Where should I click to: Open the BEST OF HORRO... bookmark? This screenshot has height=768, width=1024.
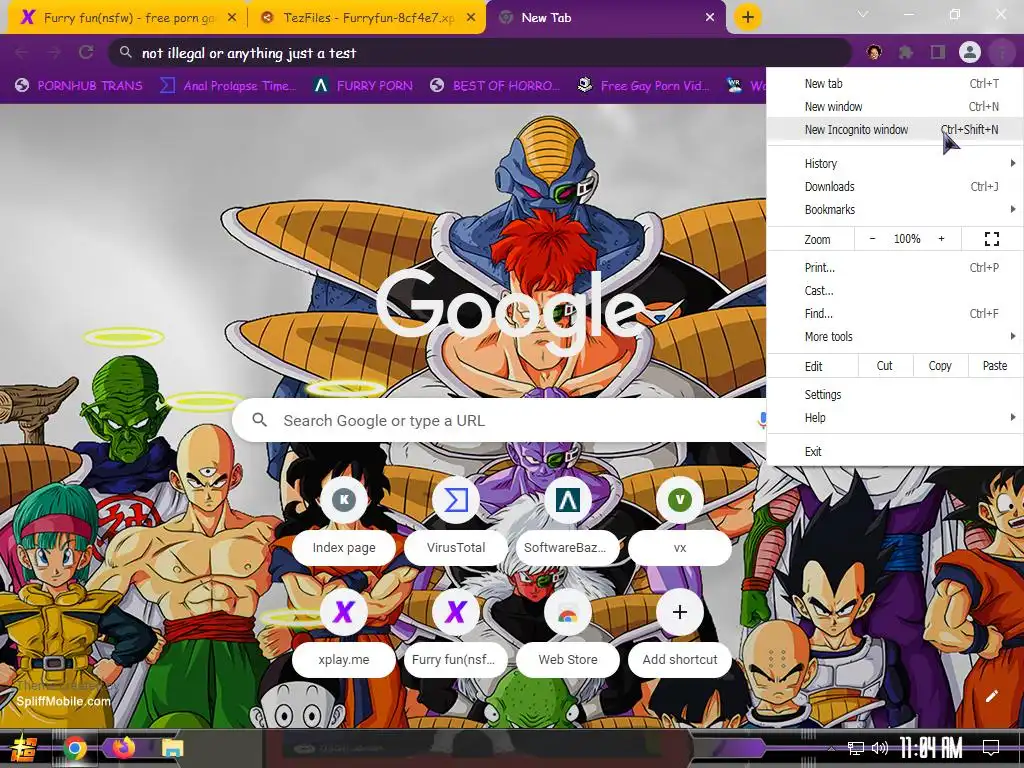pos(495,86)
